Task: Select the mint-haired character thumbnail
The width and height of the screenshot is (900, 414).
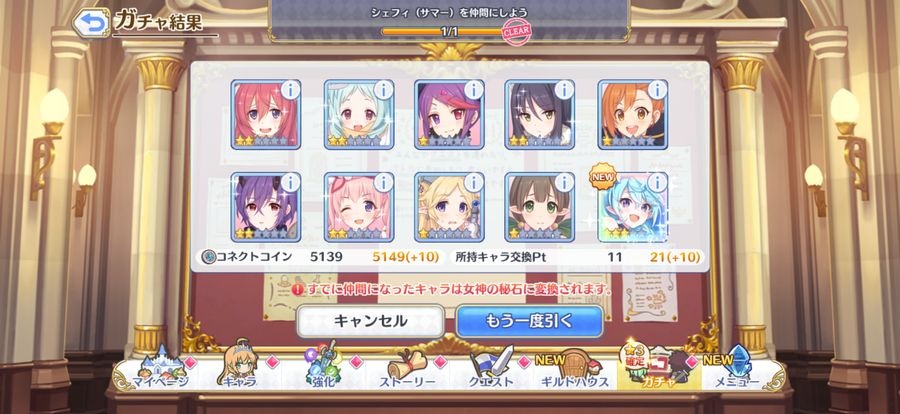Action: (x=359, y=114)
